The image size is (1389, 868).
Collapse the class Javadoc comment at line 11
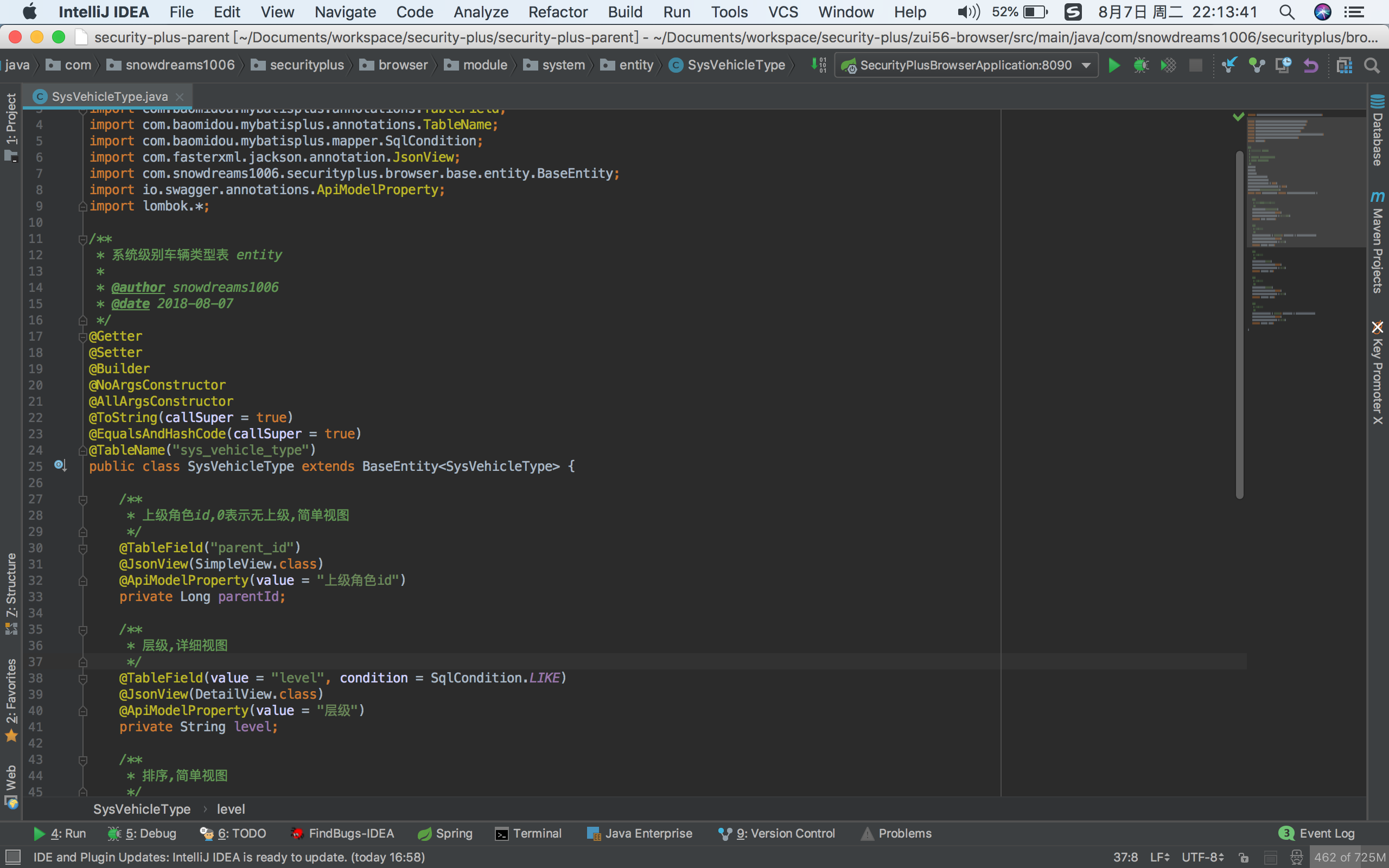pyautogui.click(x=82, y=239)
